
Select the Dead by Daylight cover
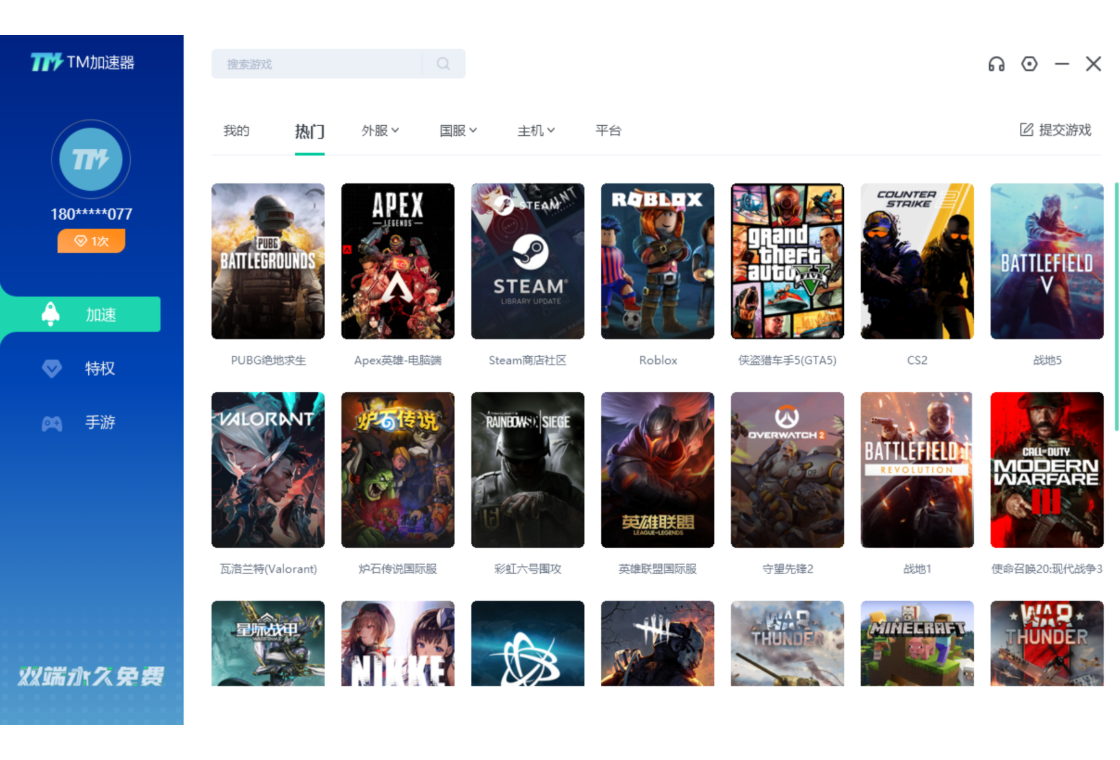click(658, 644)
